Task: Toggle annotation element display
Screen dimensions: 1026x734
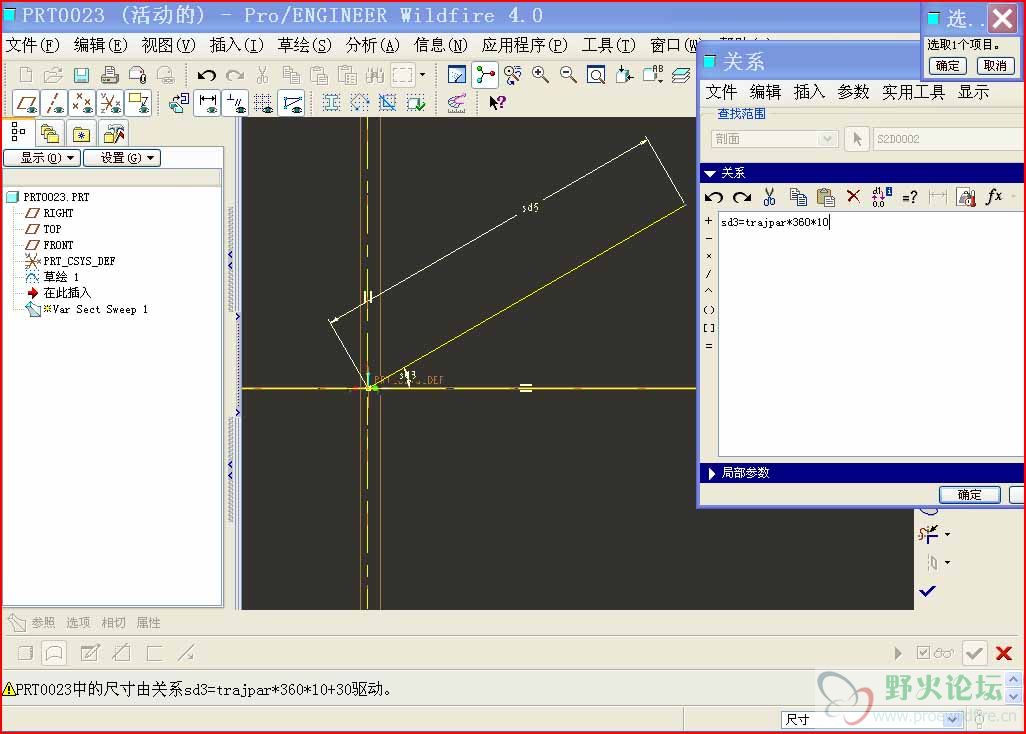Action: coord(139,103)
